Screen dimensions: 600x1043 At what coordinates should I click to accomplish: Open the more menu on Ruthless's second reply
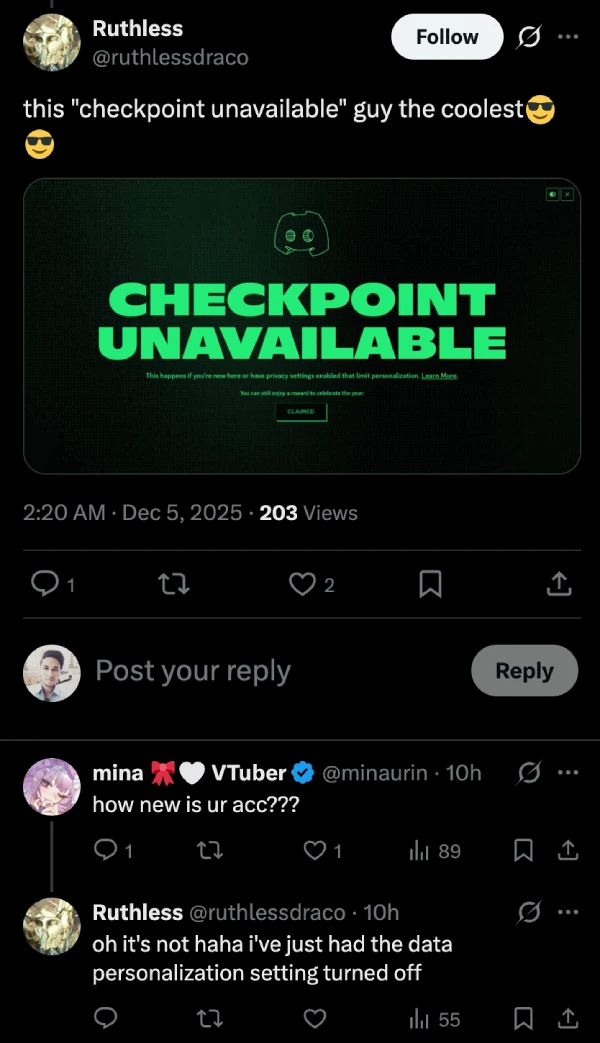coord(567,912)
